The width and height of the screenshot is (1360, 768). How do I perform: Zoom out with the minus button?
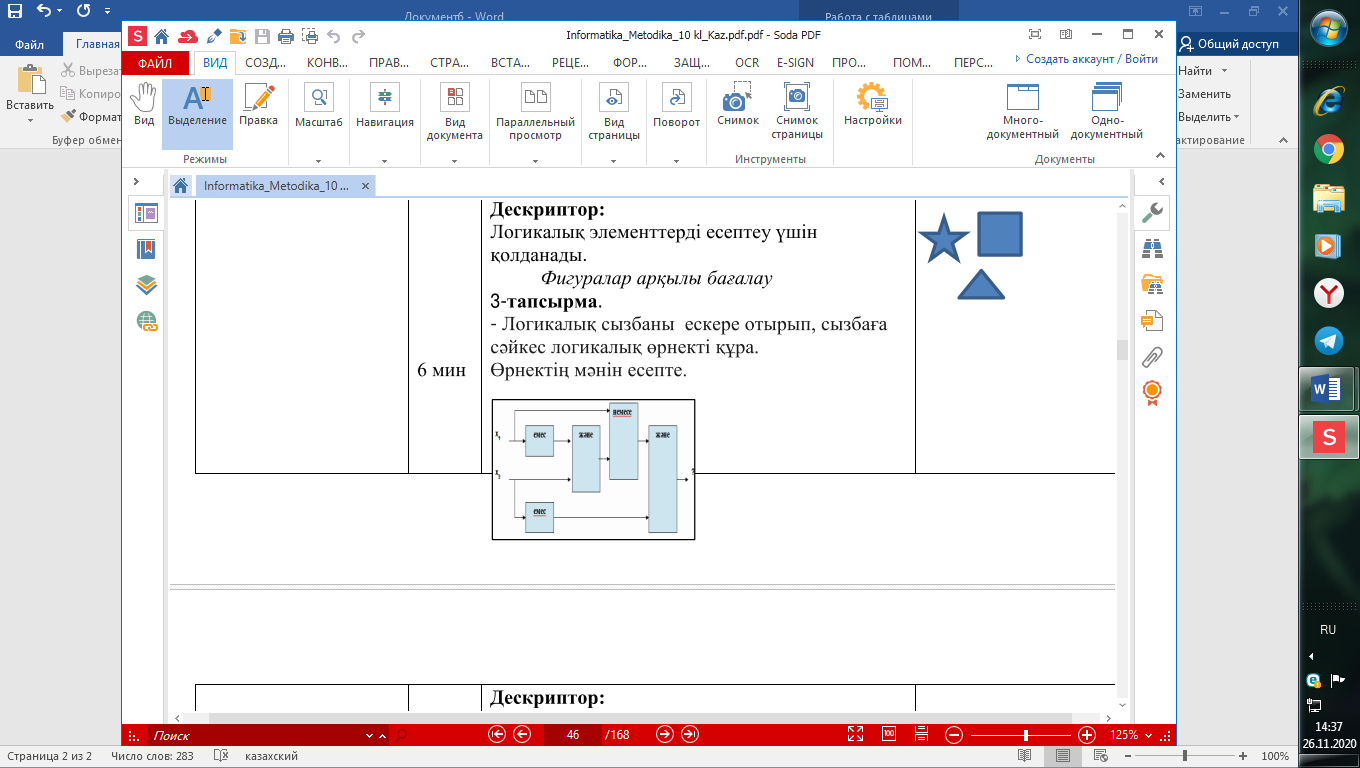[x=954, y=735]
